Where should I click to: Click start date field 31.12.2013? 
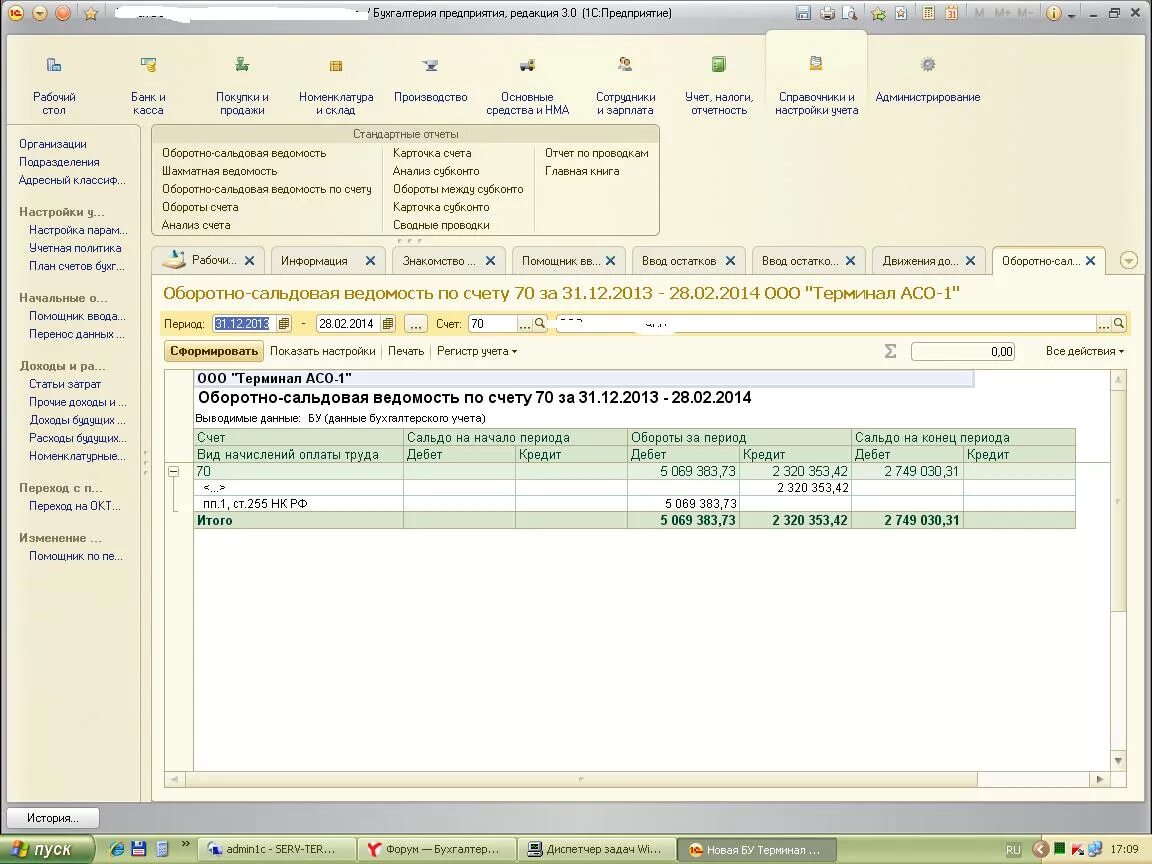pyautogui.click(x=244, y=323)
